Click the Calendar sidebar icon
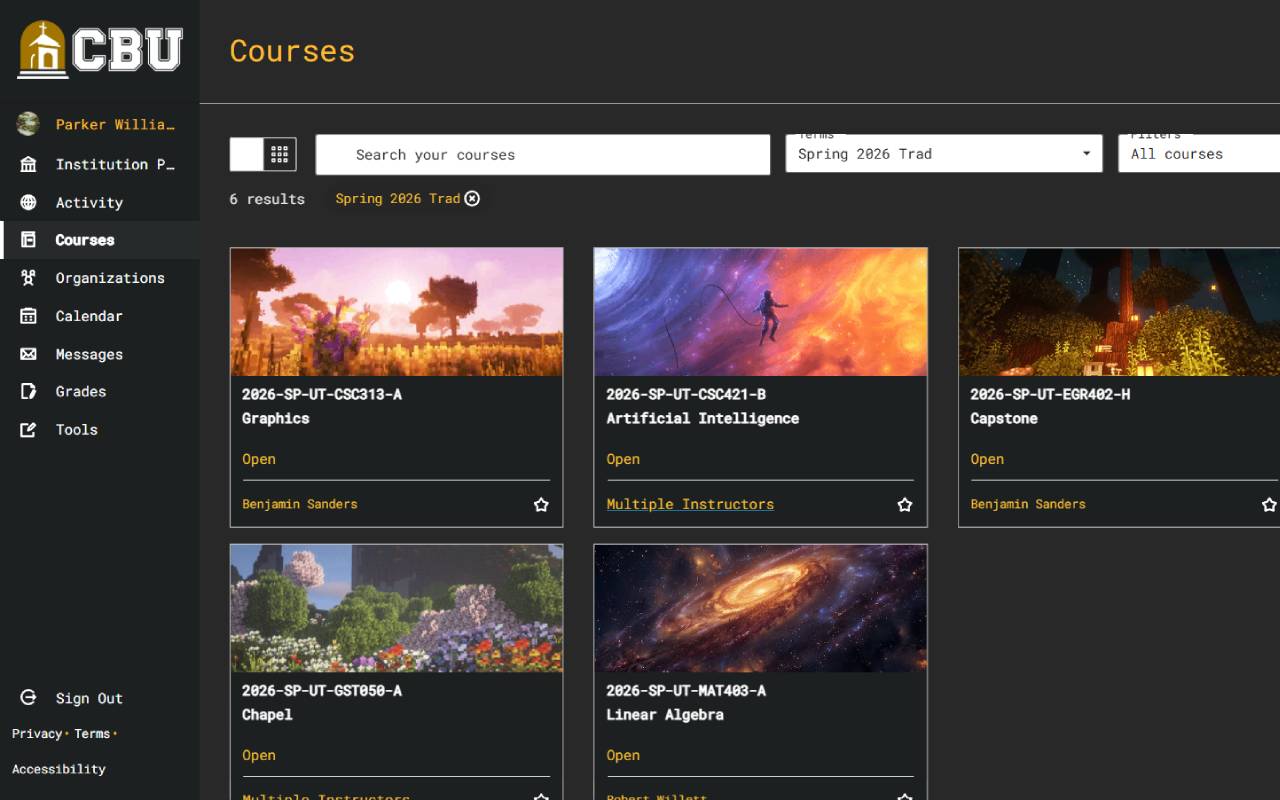The width and height of the screenshot is (1280, 800). tap(28, 316)
